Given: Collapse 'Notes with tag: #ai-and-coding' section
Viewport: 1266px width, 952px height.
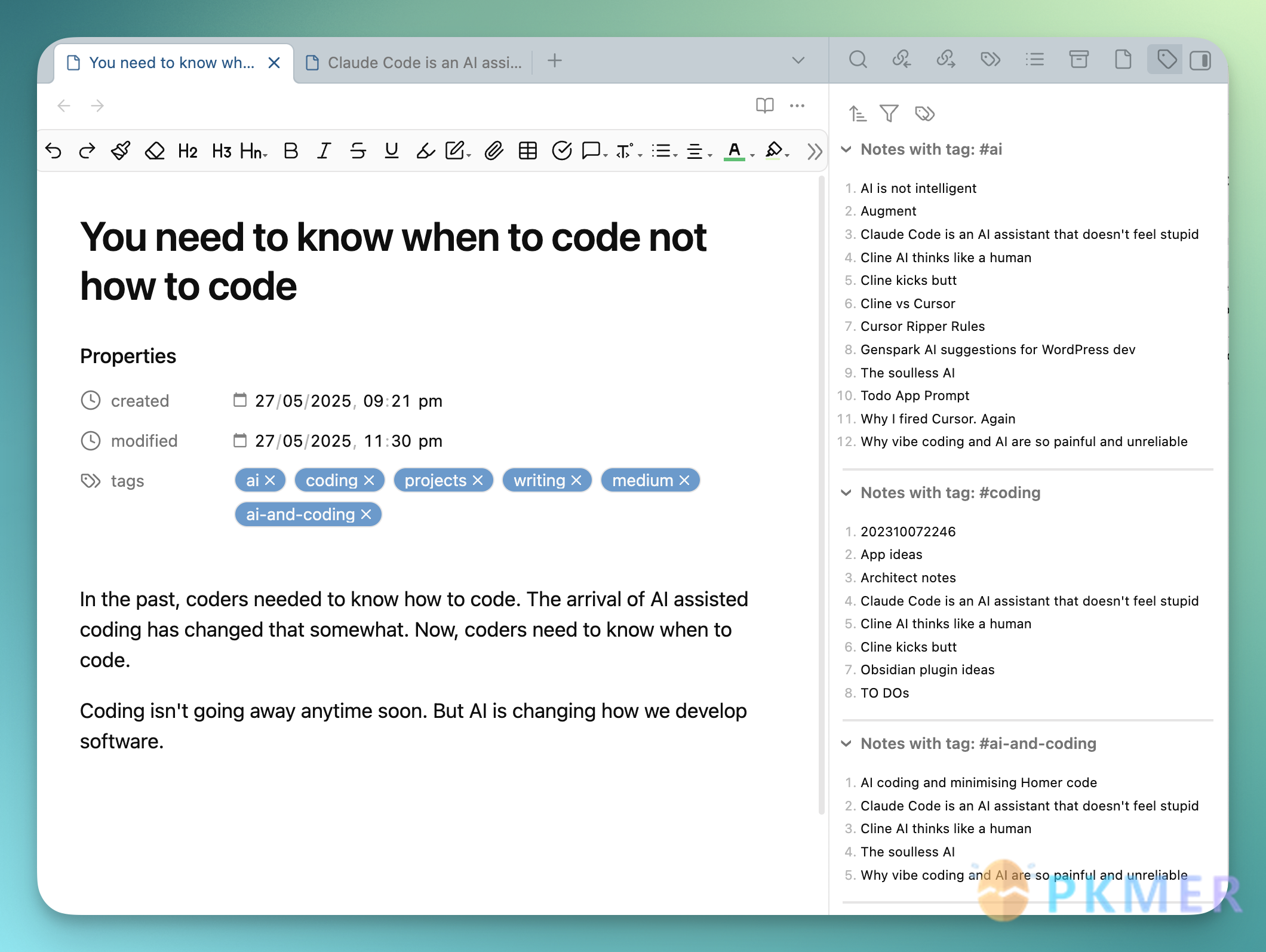Looking at the screenshot, I should point(846,744).
